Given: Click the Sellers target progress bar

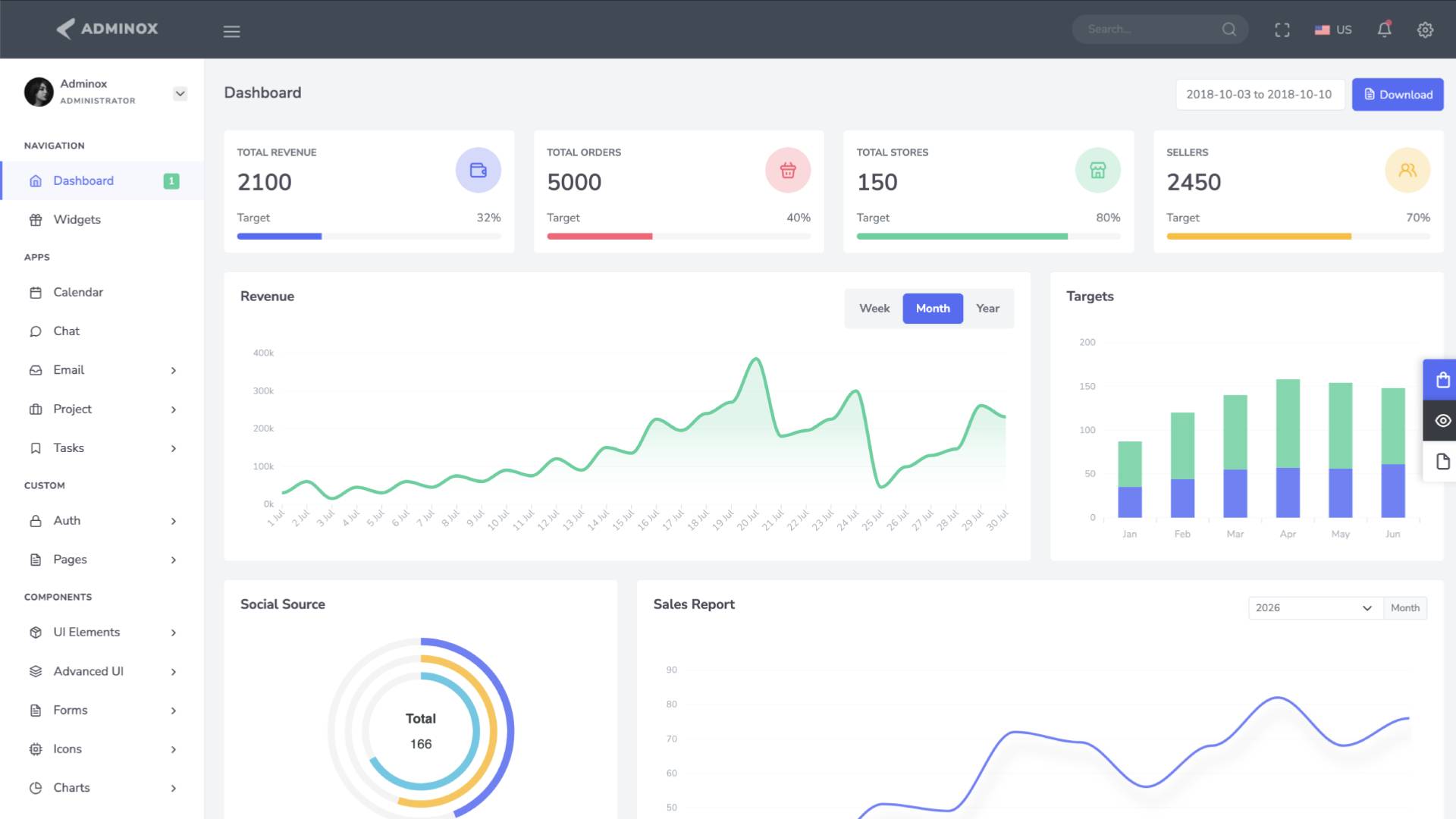Looking at the screenshot, I should (1298, 237).
